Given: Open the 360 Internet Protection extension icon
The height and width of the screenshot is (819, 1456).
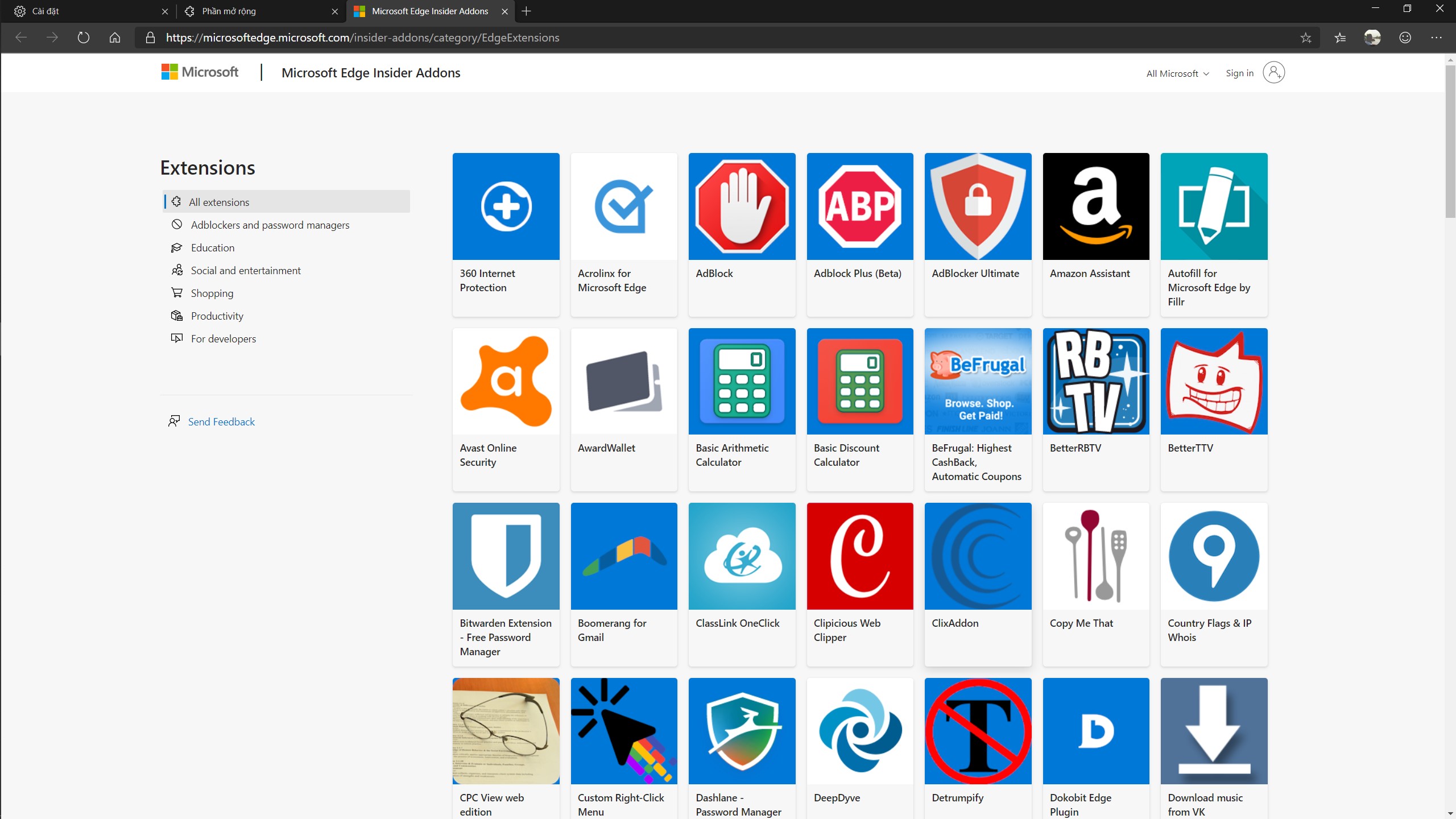Looking at the screenshot, I should [506, 206].
